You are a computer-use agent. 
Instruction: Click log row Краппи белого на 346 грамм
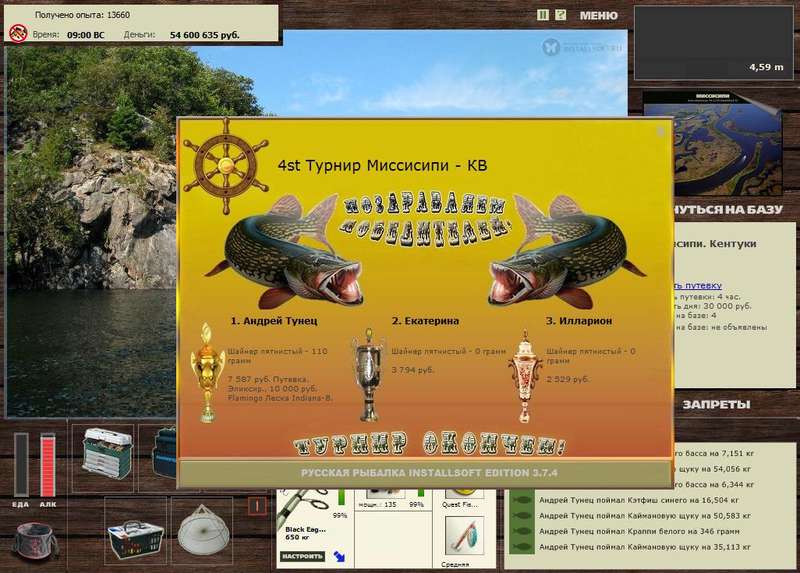(639, 531)
